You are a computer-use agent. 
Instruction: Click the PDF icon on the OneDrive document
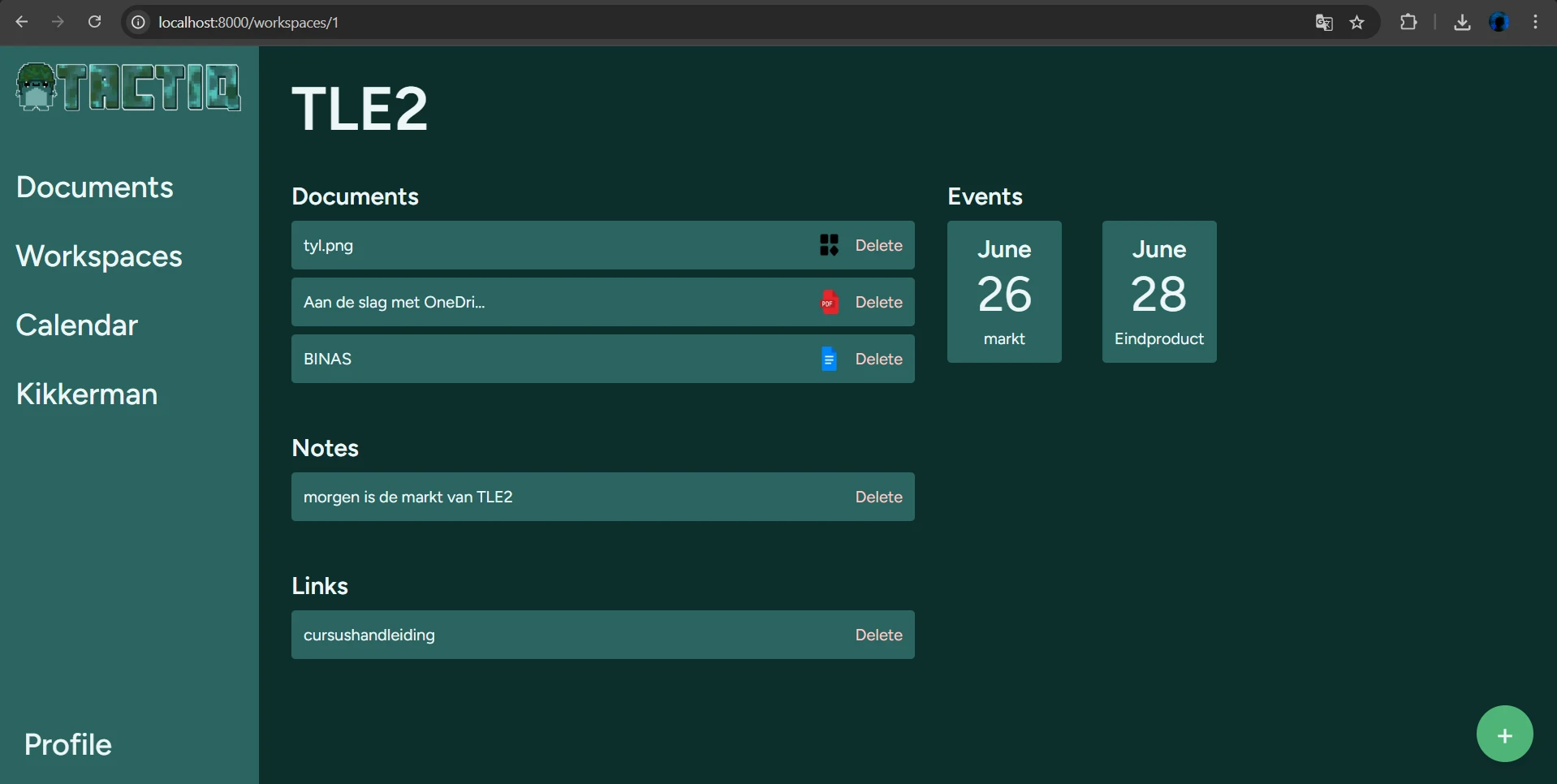(828, 302)
